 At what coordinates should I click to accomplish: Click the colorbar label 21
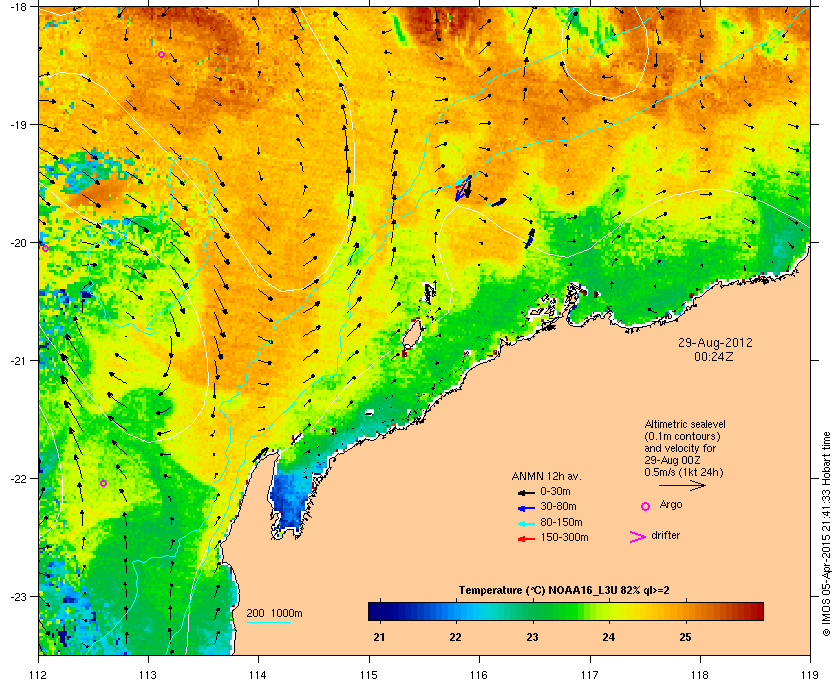379,637
